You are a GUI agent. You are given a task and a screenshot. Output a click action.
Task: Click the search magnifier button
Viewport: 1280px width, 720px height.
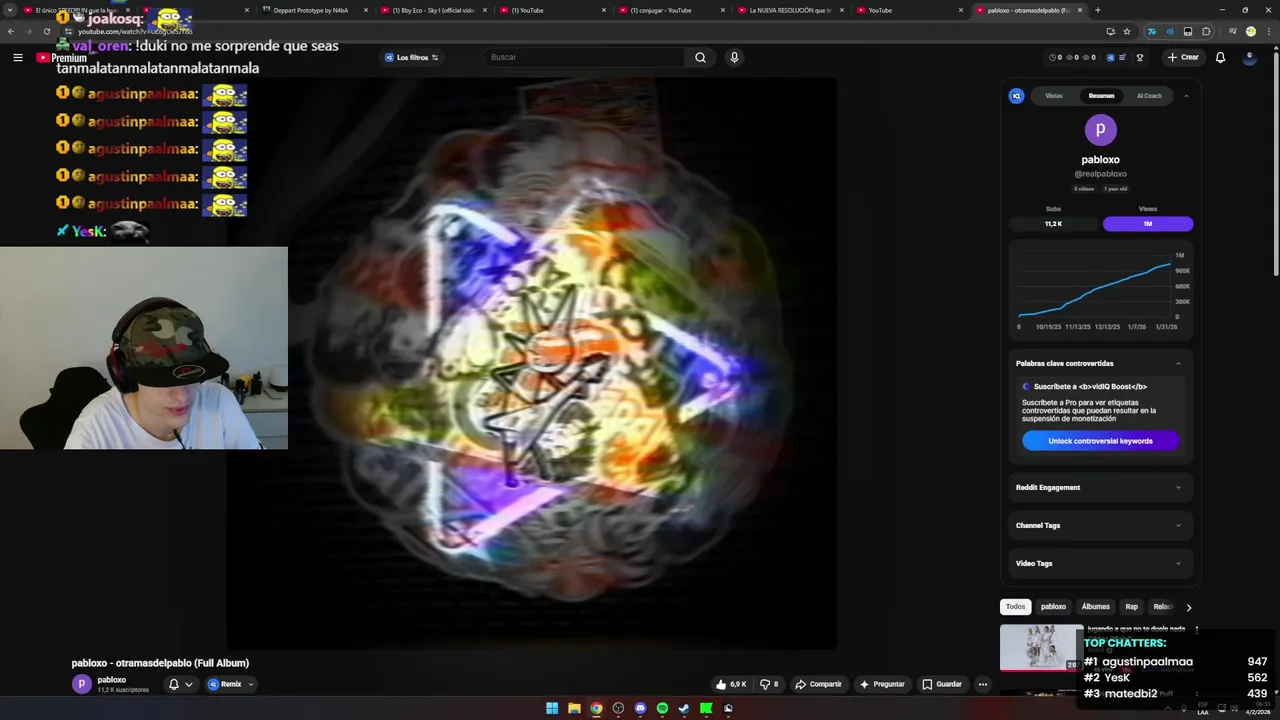(x=700, y=57)
